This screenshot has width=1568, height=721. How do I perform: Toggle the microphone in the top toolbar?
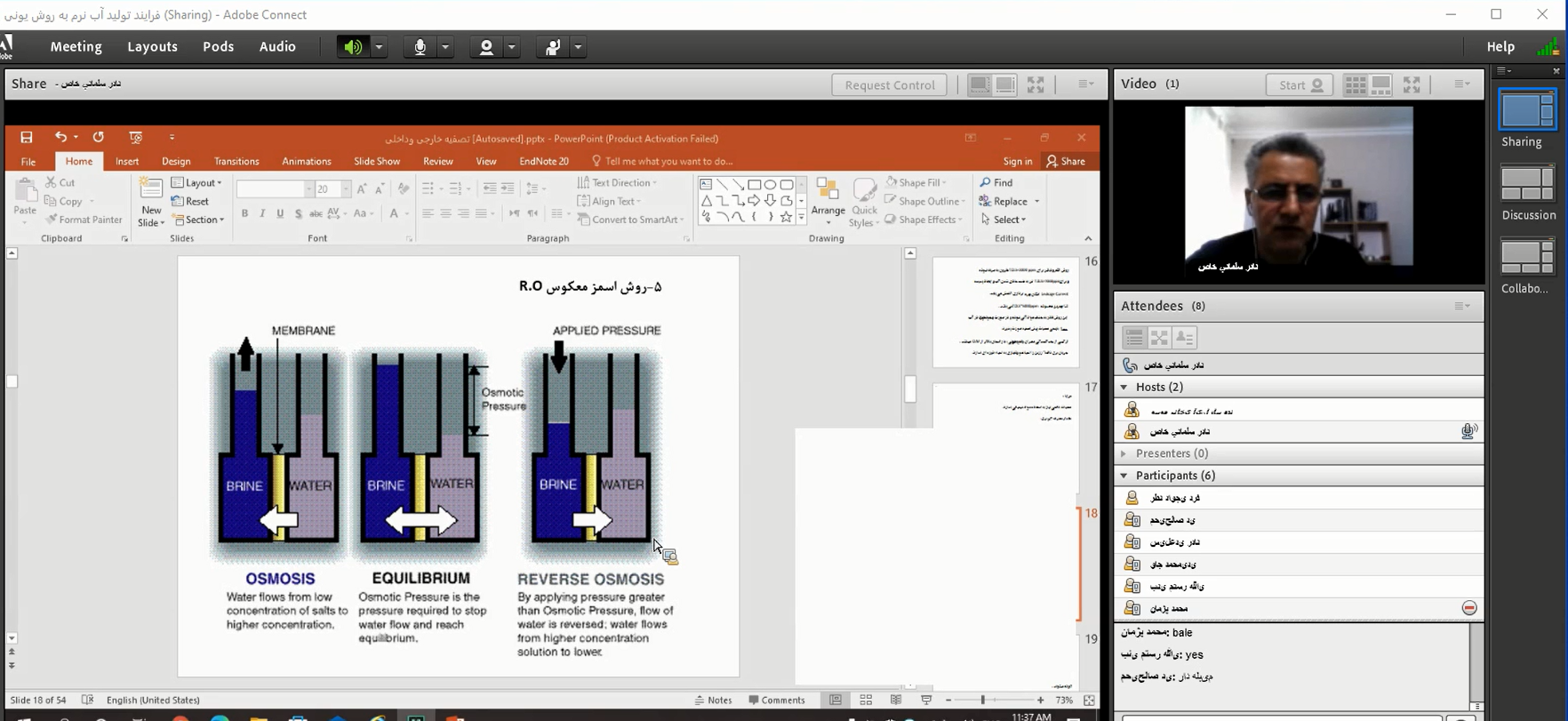tap(420, 47)
